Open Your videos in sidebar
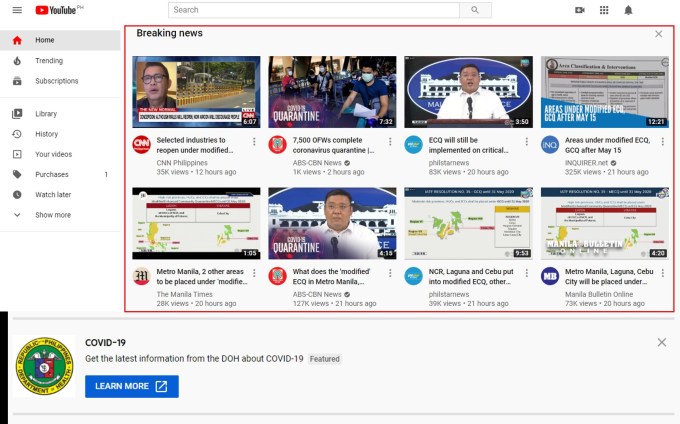This screenshot has height=424, width=680. click(60, 154)
